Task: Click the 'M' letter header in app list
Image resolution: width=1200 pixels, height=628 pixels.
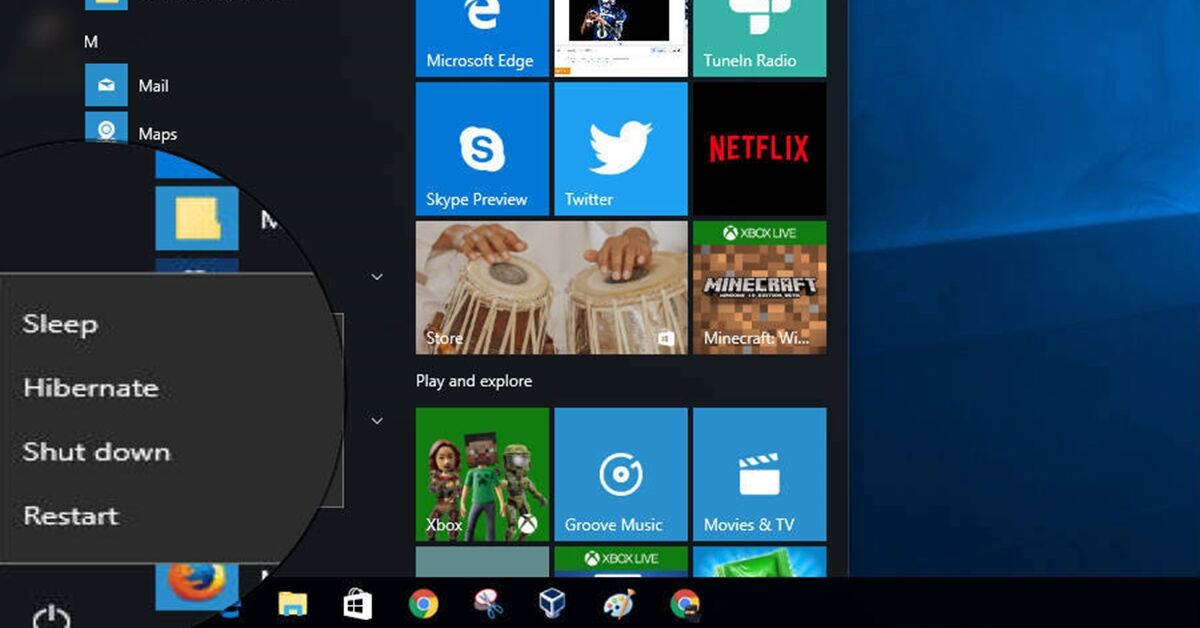Action: (91, 42)
